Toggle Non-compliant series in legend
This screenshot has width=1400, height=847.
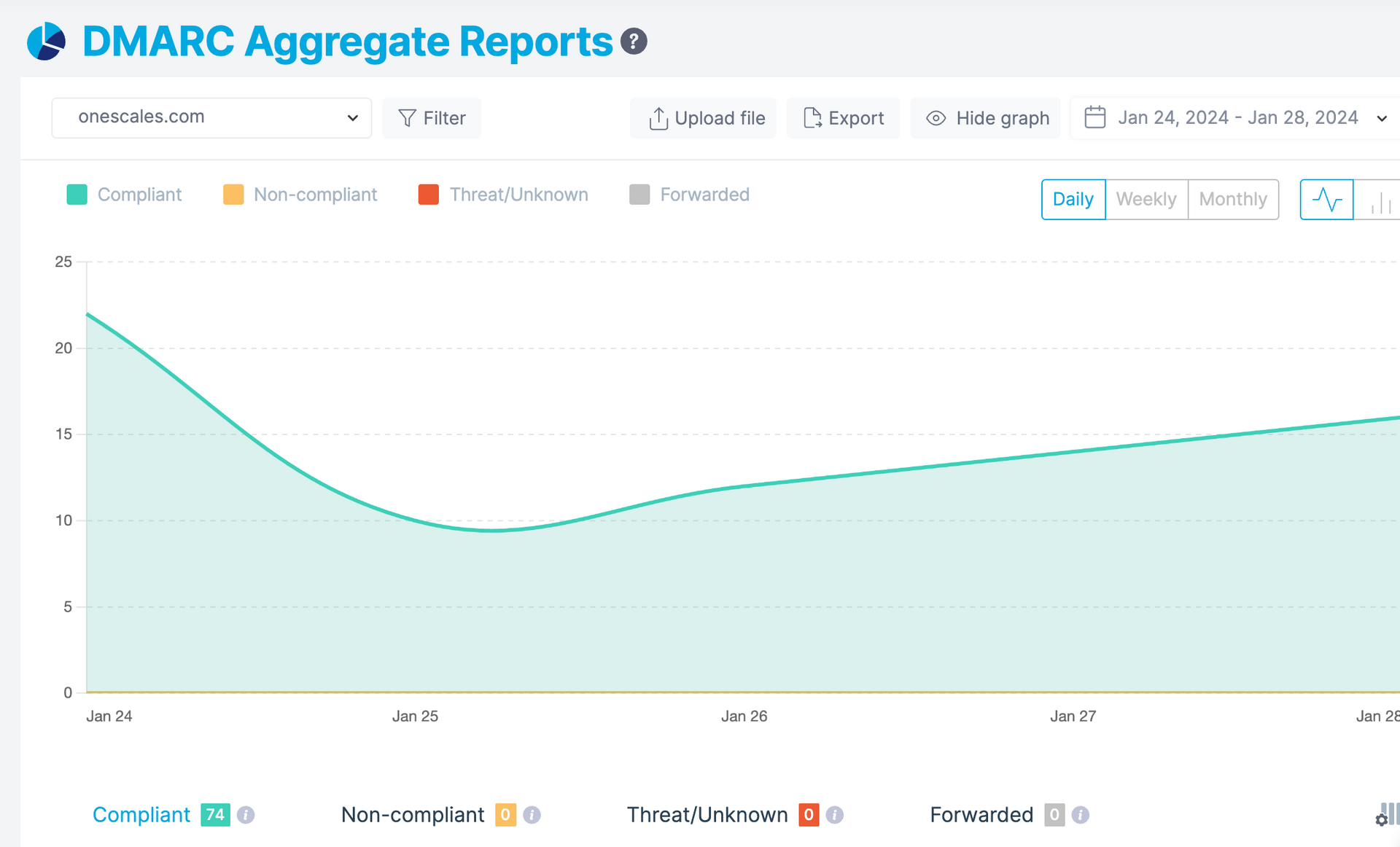[x=300, y=195]
